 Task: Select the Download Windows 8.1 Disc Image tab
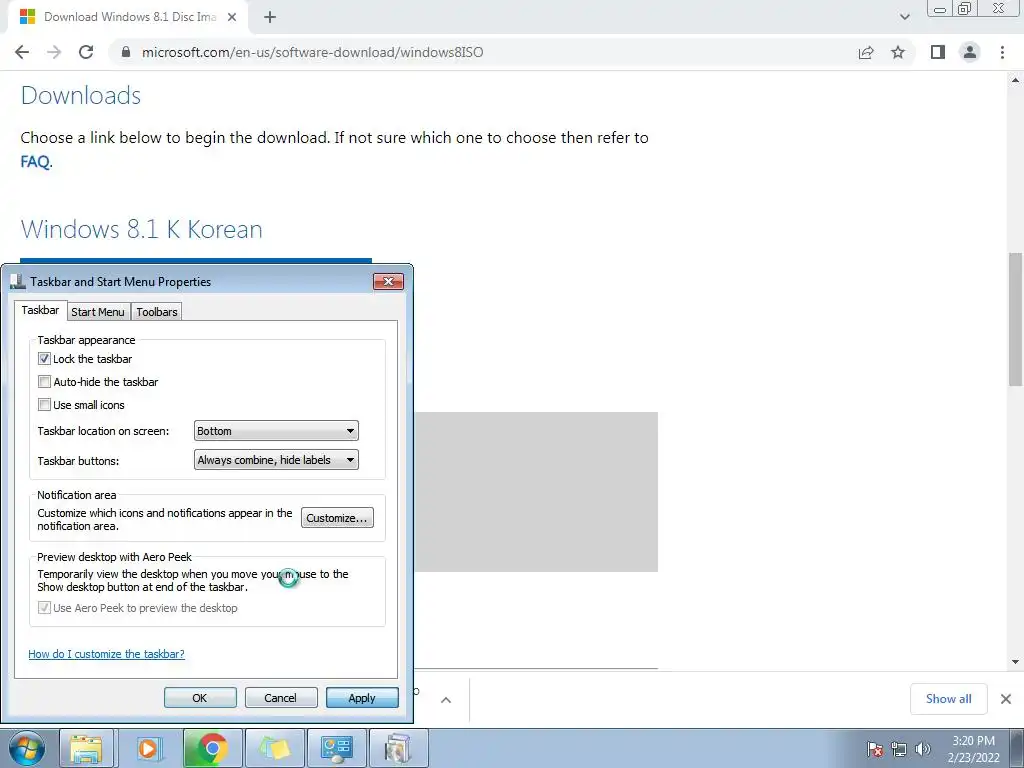tap(129, 17)
